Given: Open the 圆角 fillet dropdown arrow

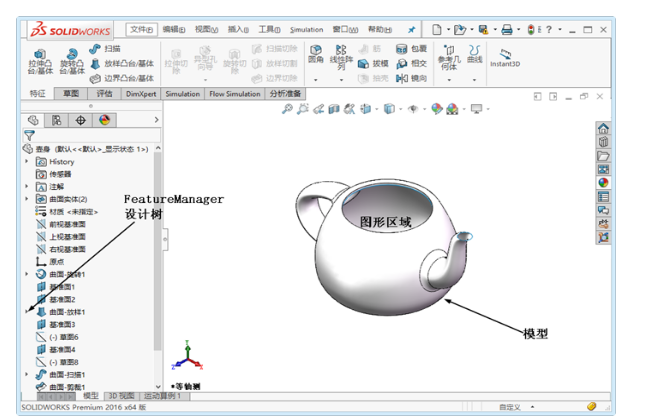Looking at the screenshot, I should (x=316, y=80).
